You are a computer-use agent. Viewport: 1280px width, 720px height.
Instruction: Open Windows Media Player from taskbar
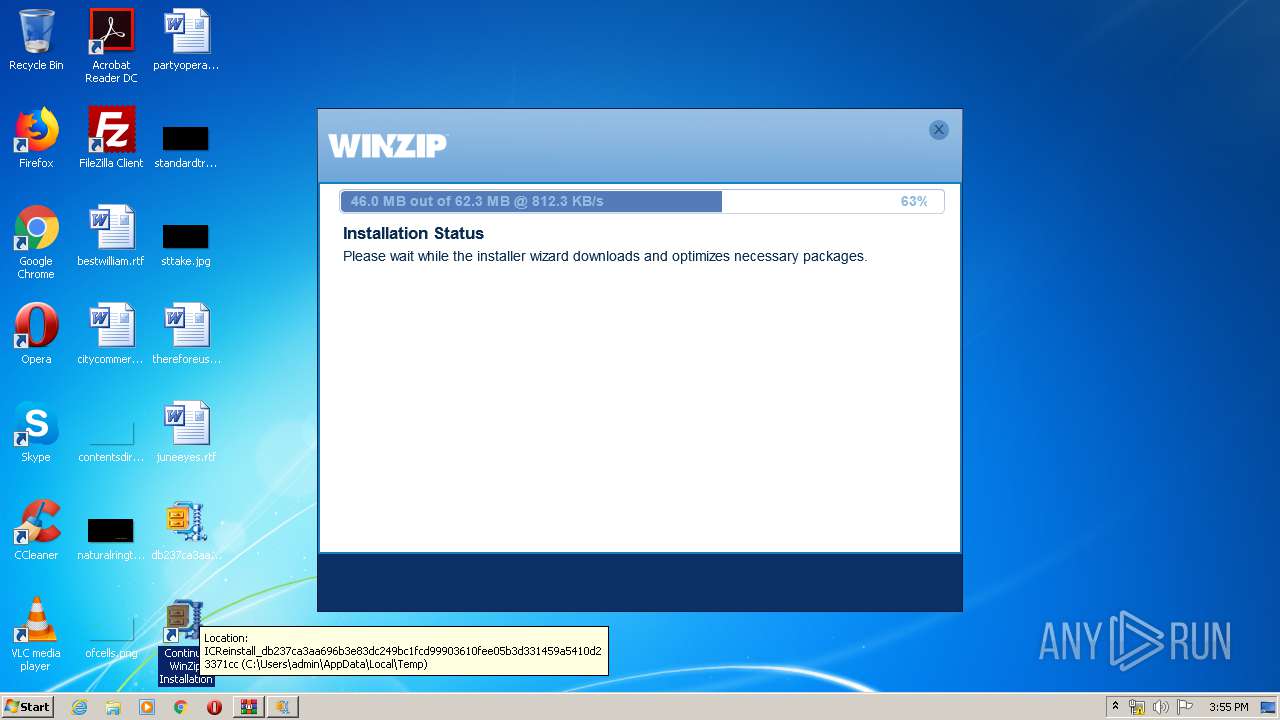(147, 707)
